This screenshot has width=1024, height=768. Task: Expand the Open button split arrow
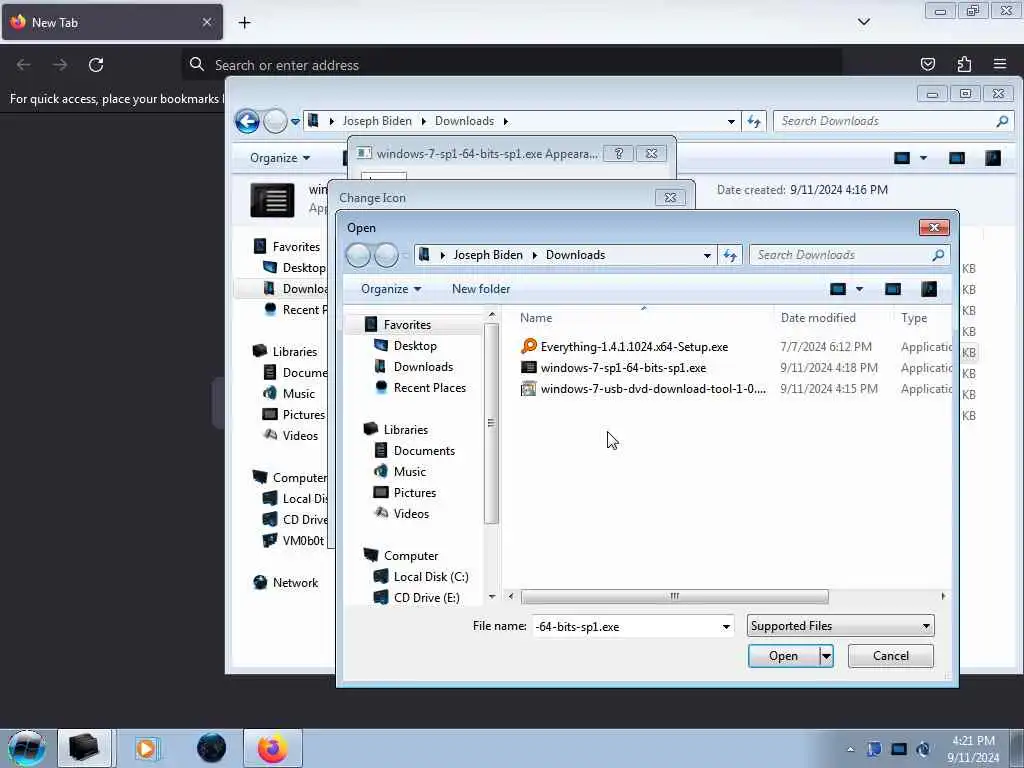pos(826,656)
